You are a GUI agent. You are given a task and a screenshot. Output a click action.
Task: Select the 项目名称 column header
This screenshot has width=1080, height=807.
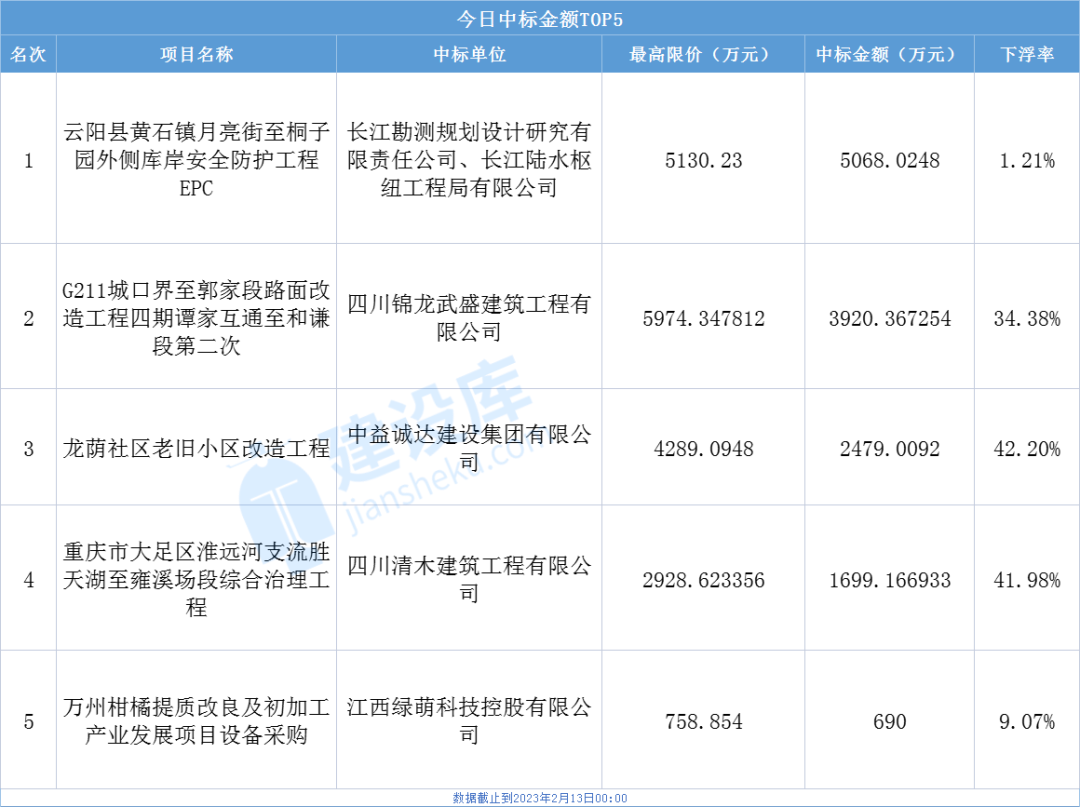click(x=196, y=55)
